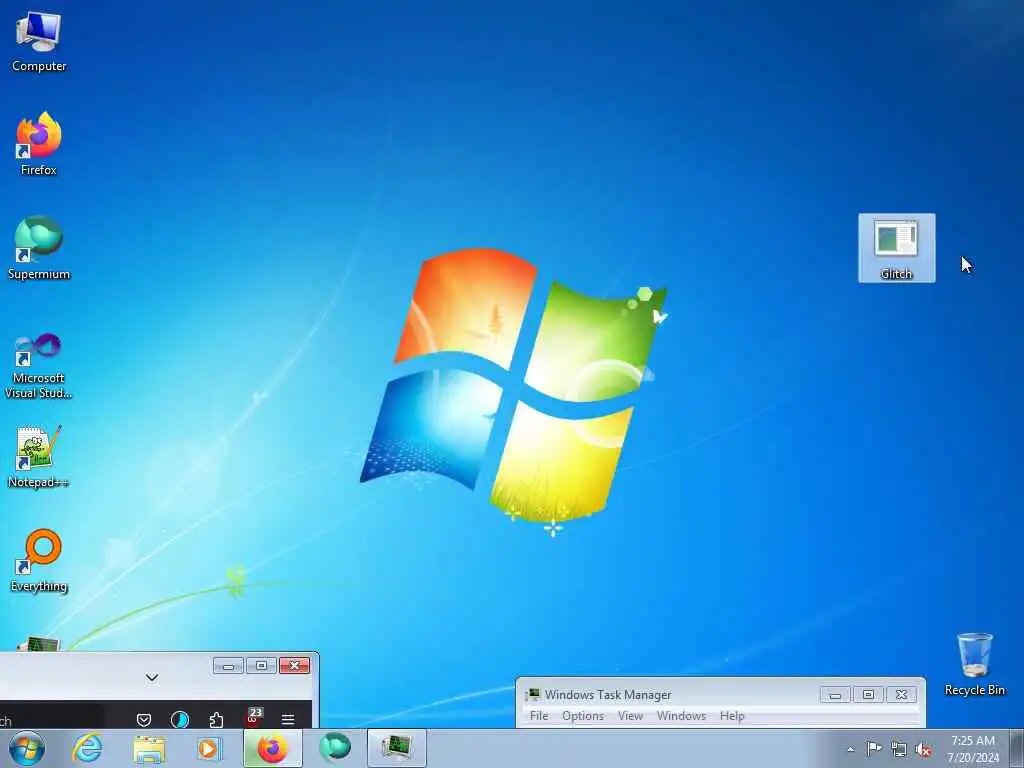Open the File menu in Task Manager
The height and width of the screenshot is (768, 1024).
[539, 716]
